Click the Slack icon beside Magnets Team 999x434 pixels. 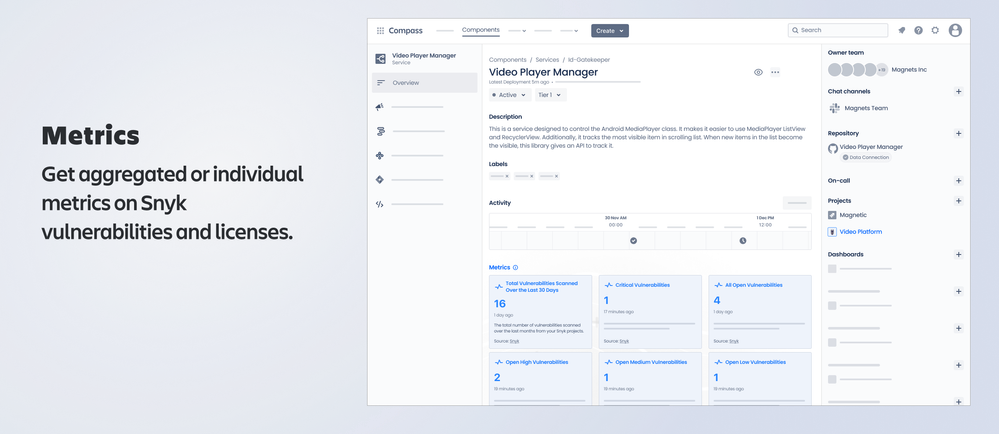tap(835, 108)
